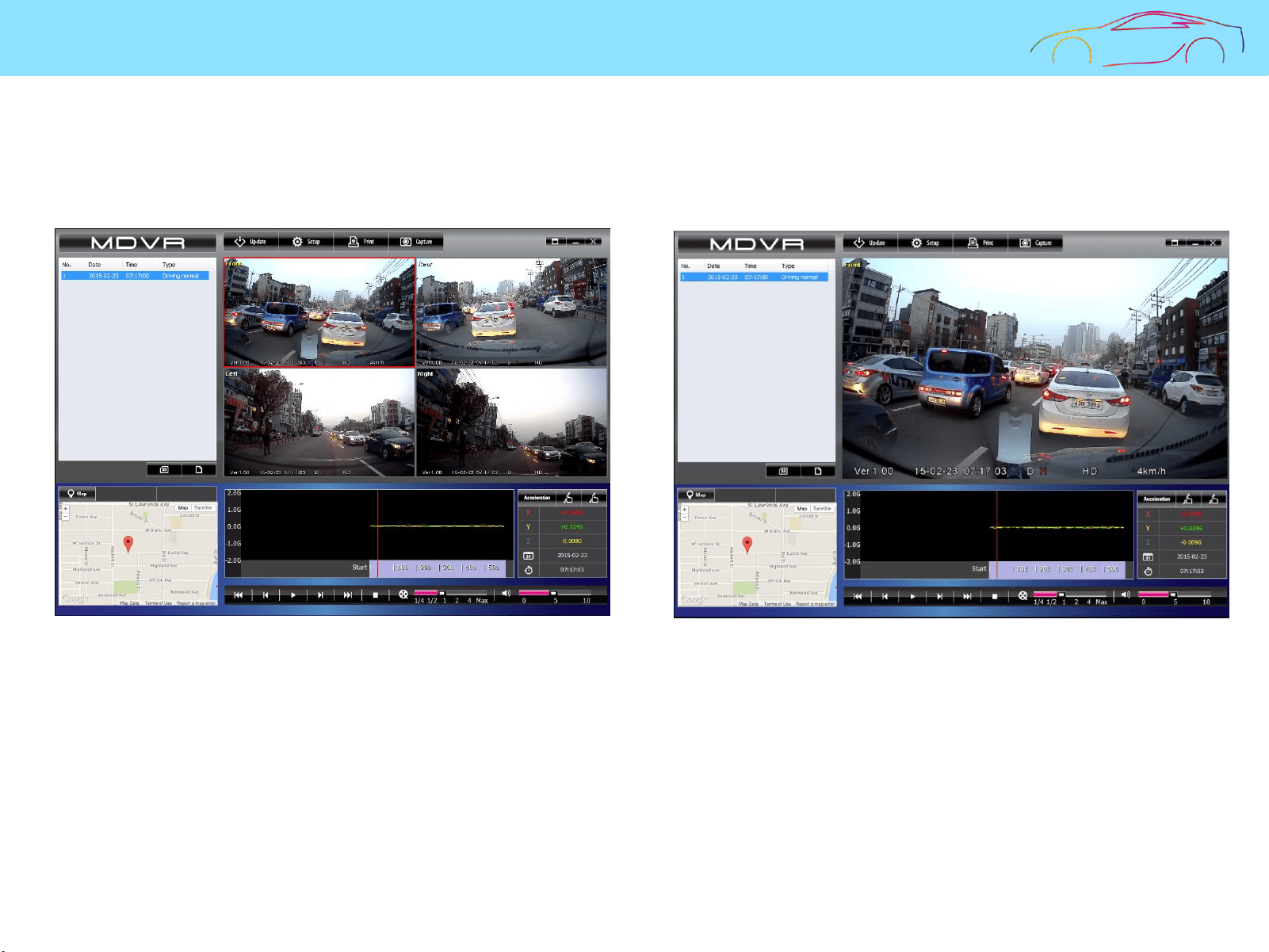Select the Right camera view in quad-view window
This screenshot has width=1269, height=952.
512,422
